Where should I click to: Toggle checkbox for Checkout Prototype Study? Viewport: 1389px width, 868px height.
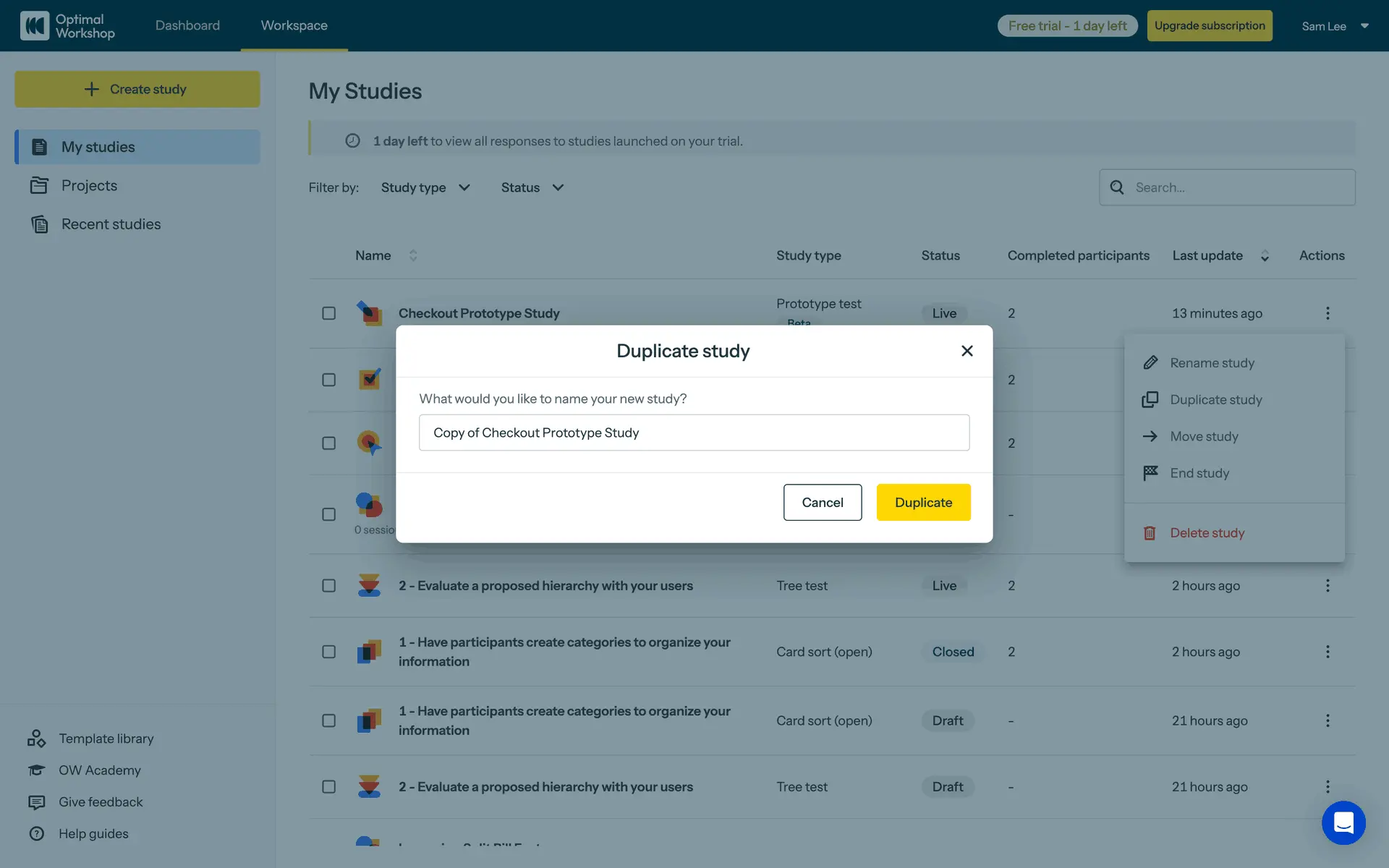[x=328, y=313]
